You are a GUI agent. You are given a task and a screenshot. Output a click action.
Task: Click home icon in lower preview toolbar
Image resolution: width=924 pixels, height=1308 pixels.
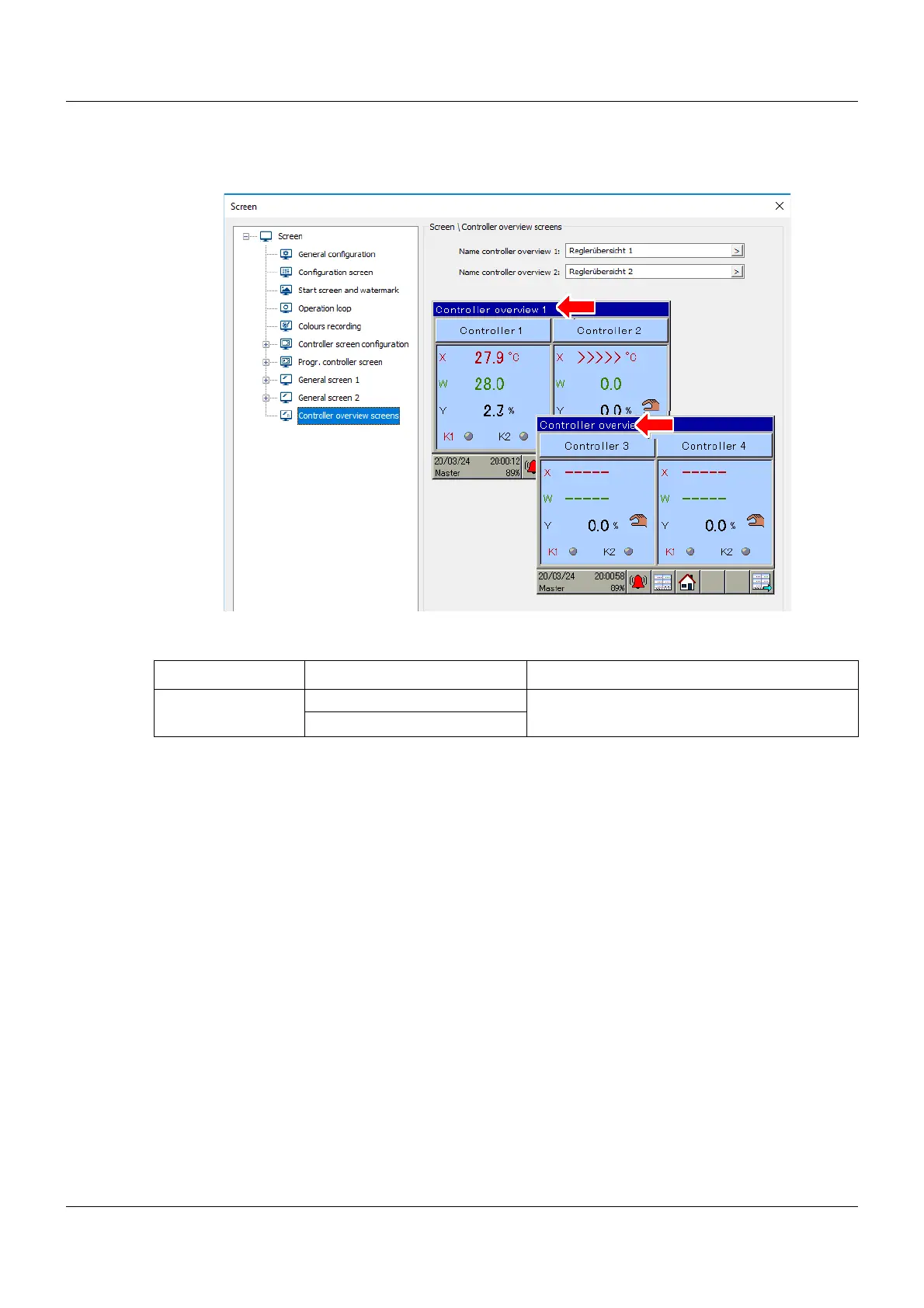tap(687, 582)
